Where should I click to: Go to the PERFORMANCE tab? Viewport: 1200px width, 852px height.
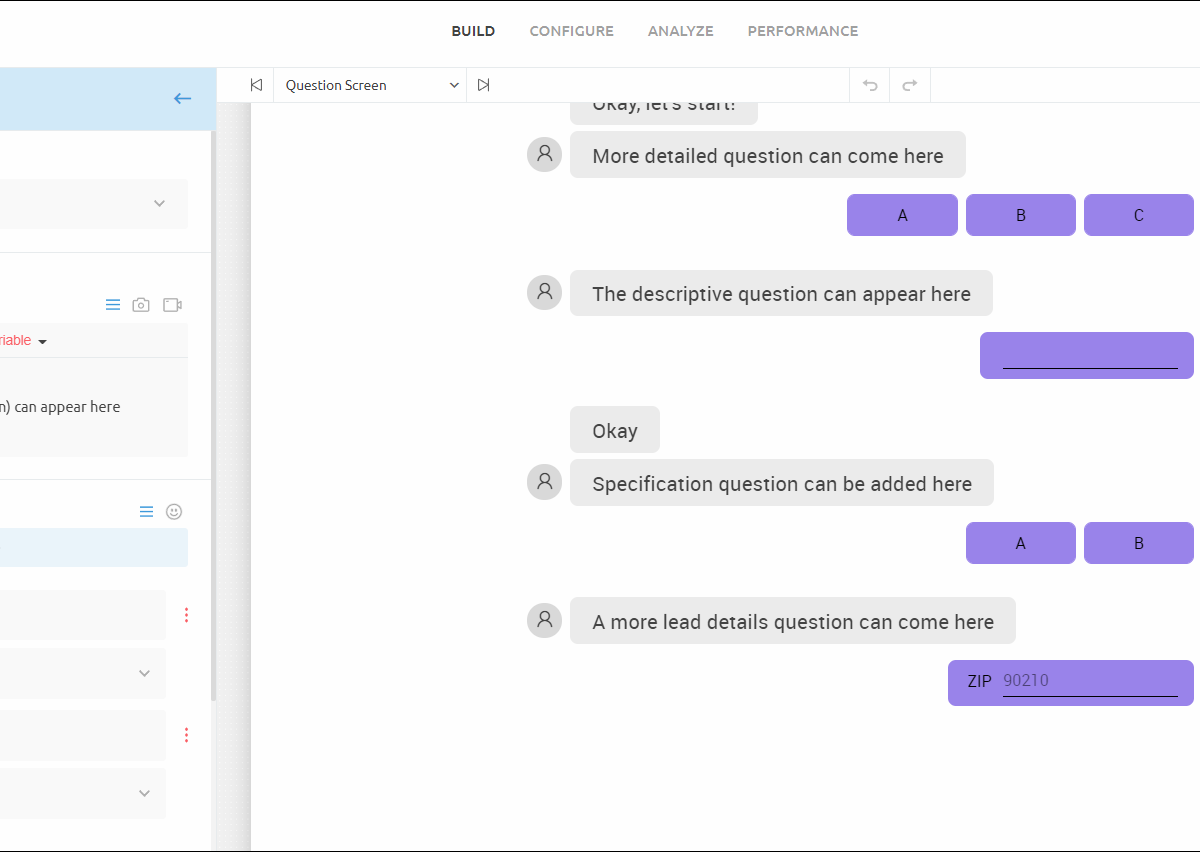pos(802,31)
